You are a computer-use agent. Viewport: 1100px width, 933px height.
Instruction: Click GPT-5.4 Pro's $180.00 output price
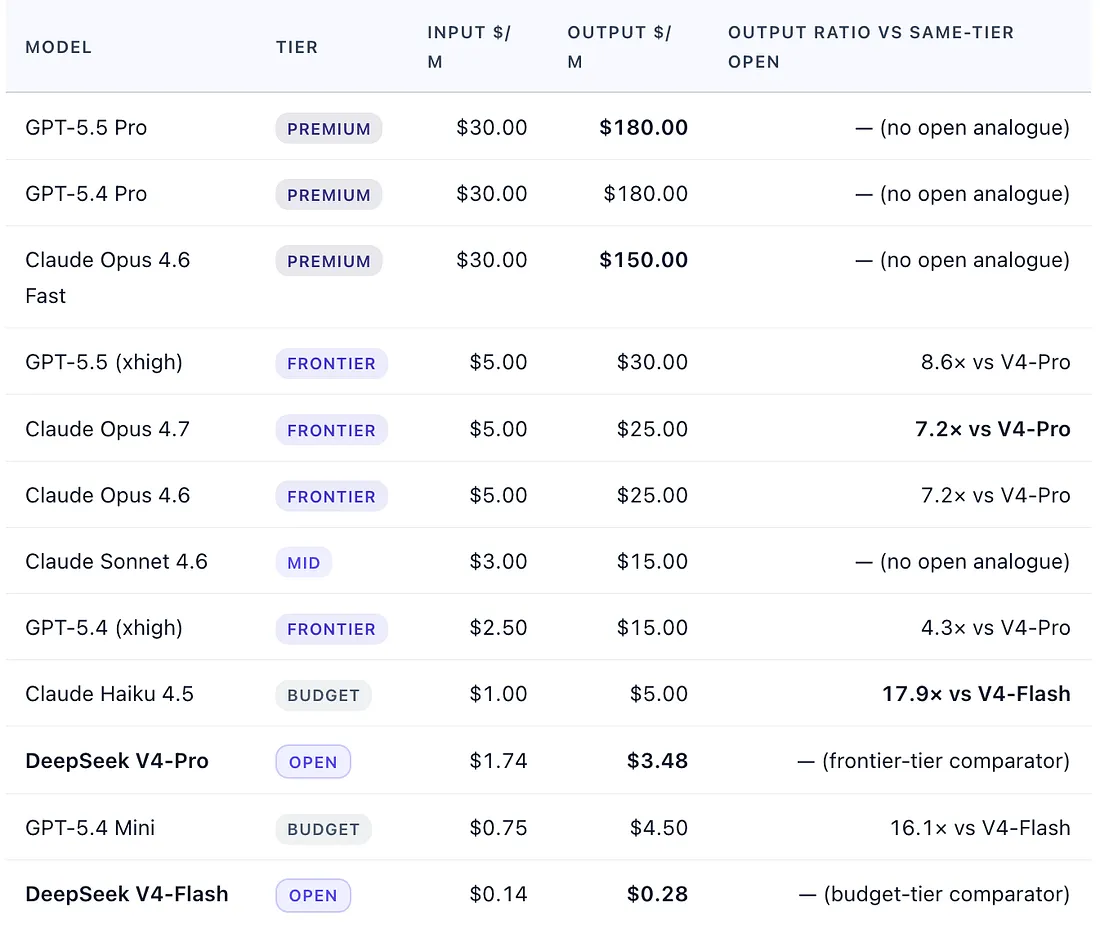point(645,194)
